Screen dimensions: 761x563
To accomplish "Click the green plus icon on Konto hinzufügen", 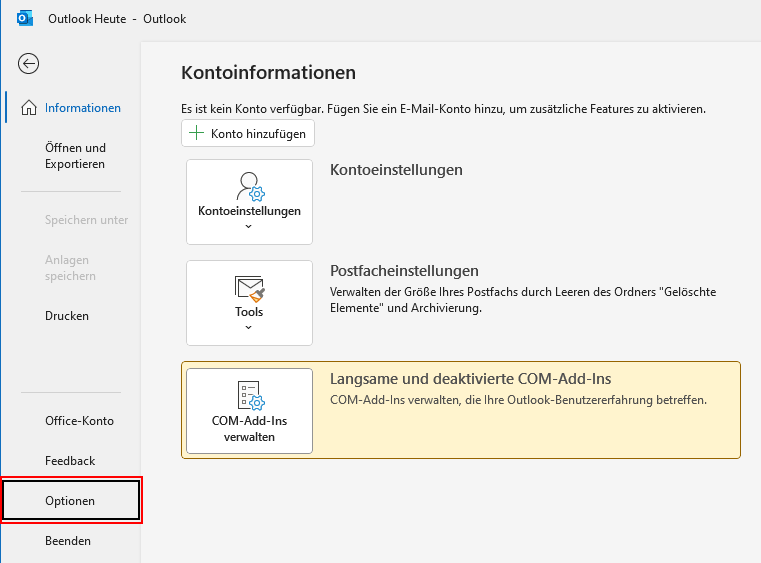I will pos(196,133).
